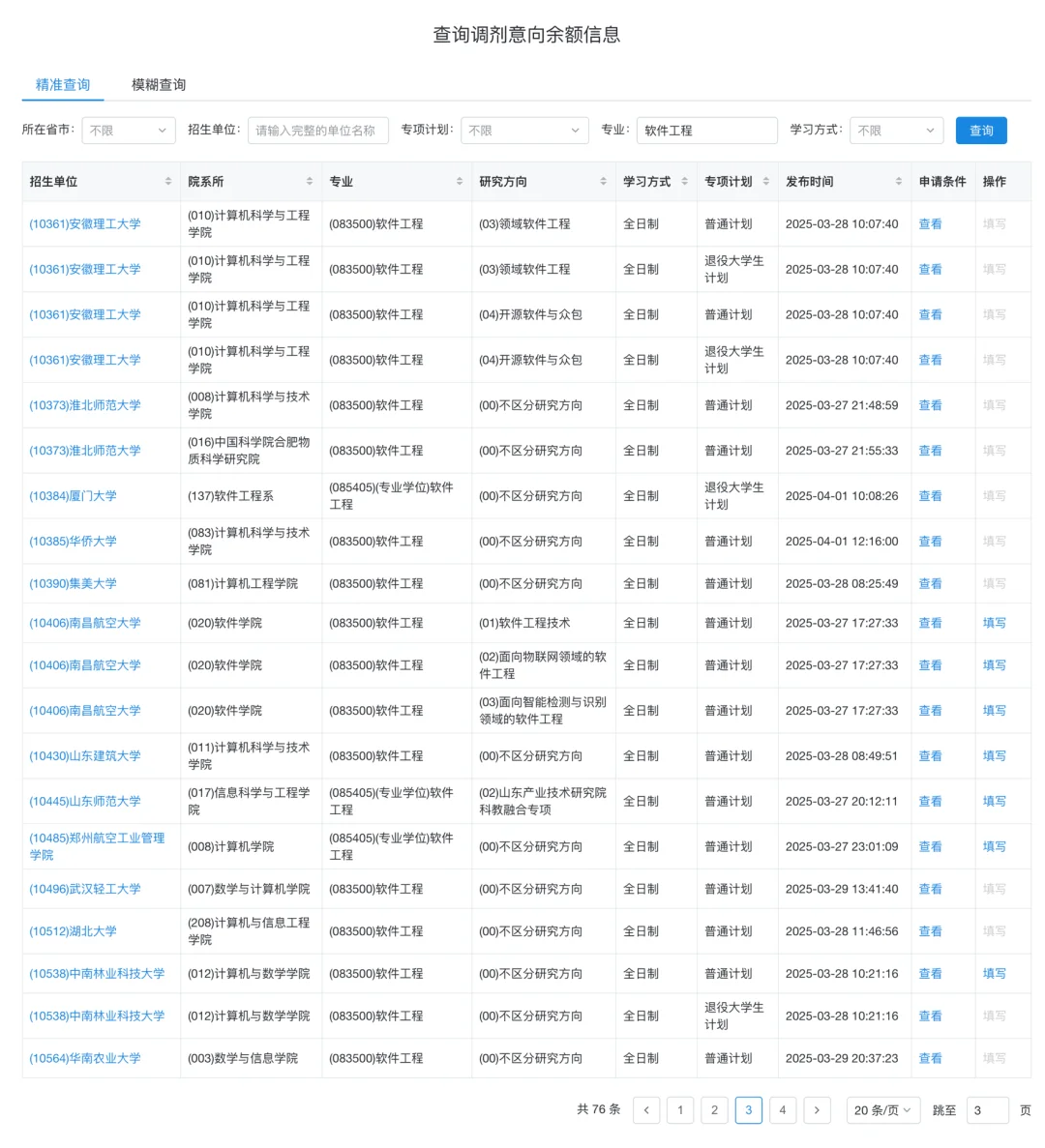Click 填写 for 山东师范大学 row
The height and width of the screenshot is (1148, 1045).
pos(994,801)
